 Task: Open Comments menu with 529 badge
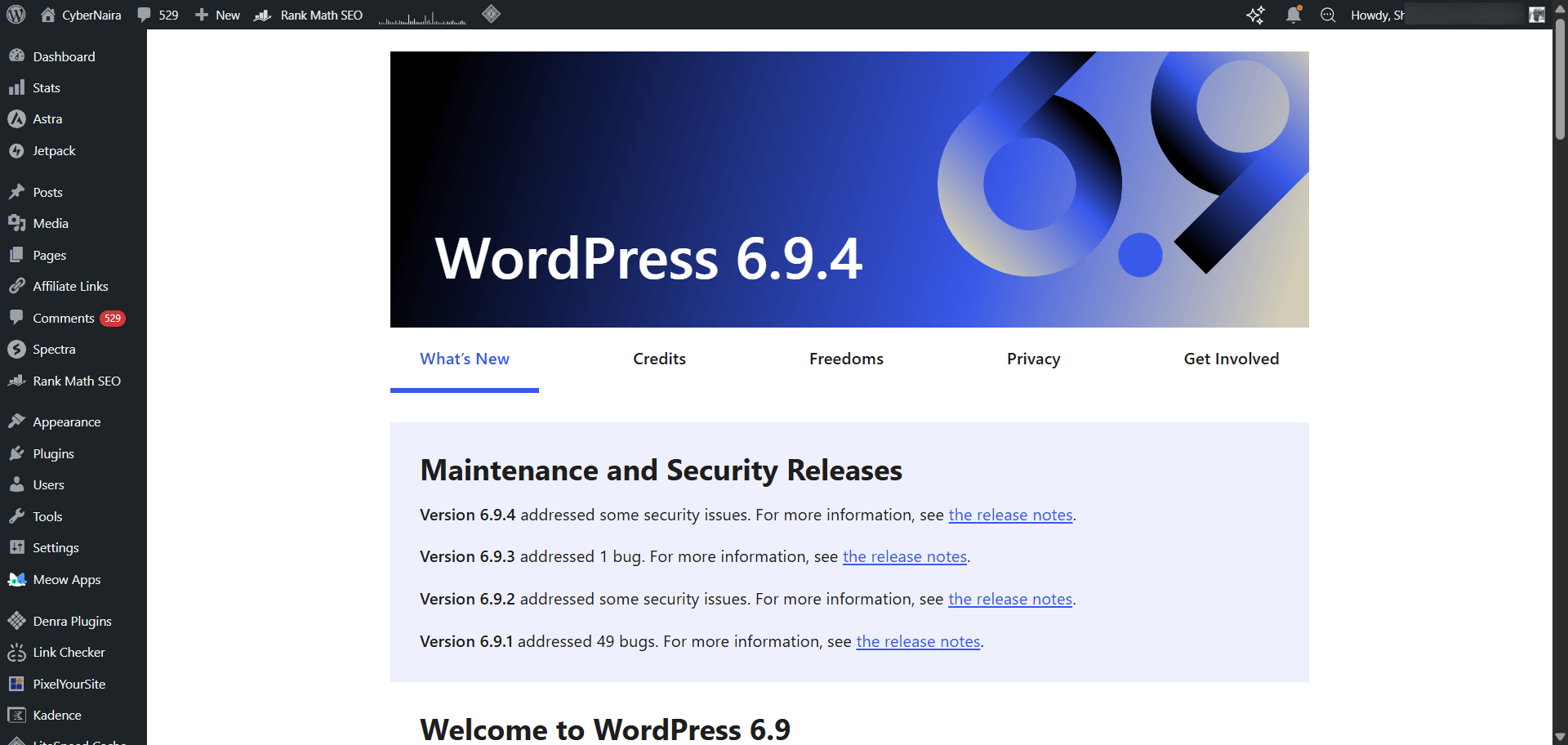click(x=73, y=318)
